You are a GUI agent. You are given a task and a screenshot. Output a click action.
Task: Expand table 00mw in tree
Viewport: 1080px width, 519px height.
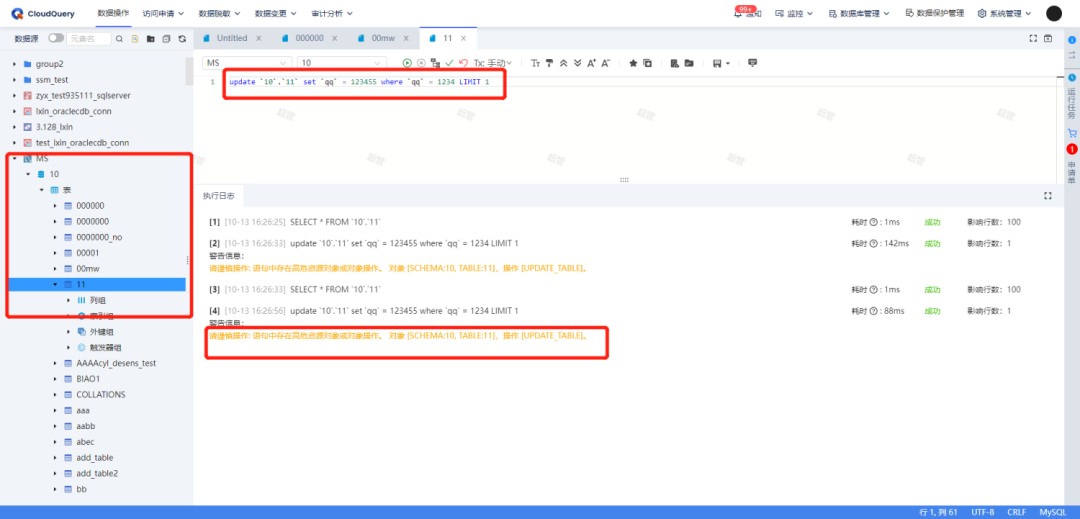(x=55, y=268)
